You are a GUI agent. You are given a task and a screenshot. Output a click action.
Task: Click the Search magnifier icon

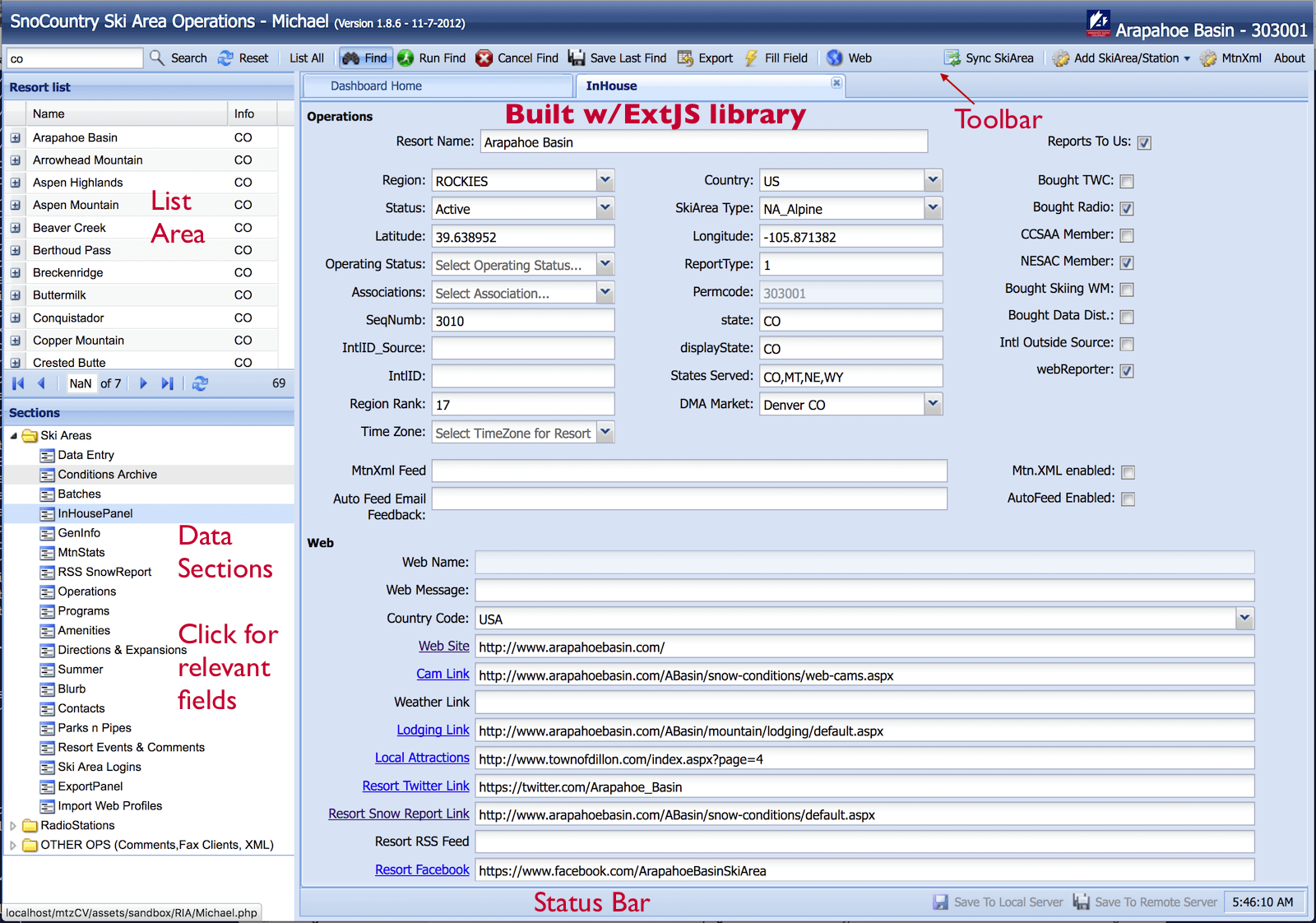point(157,58)
